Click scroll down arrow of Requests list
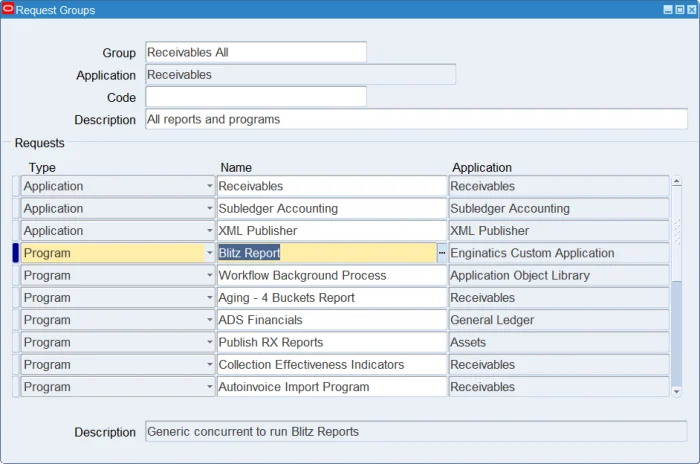The width and height of the screenshot is (700, 464). (676, 392)
